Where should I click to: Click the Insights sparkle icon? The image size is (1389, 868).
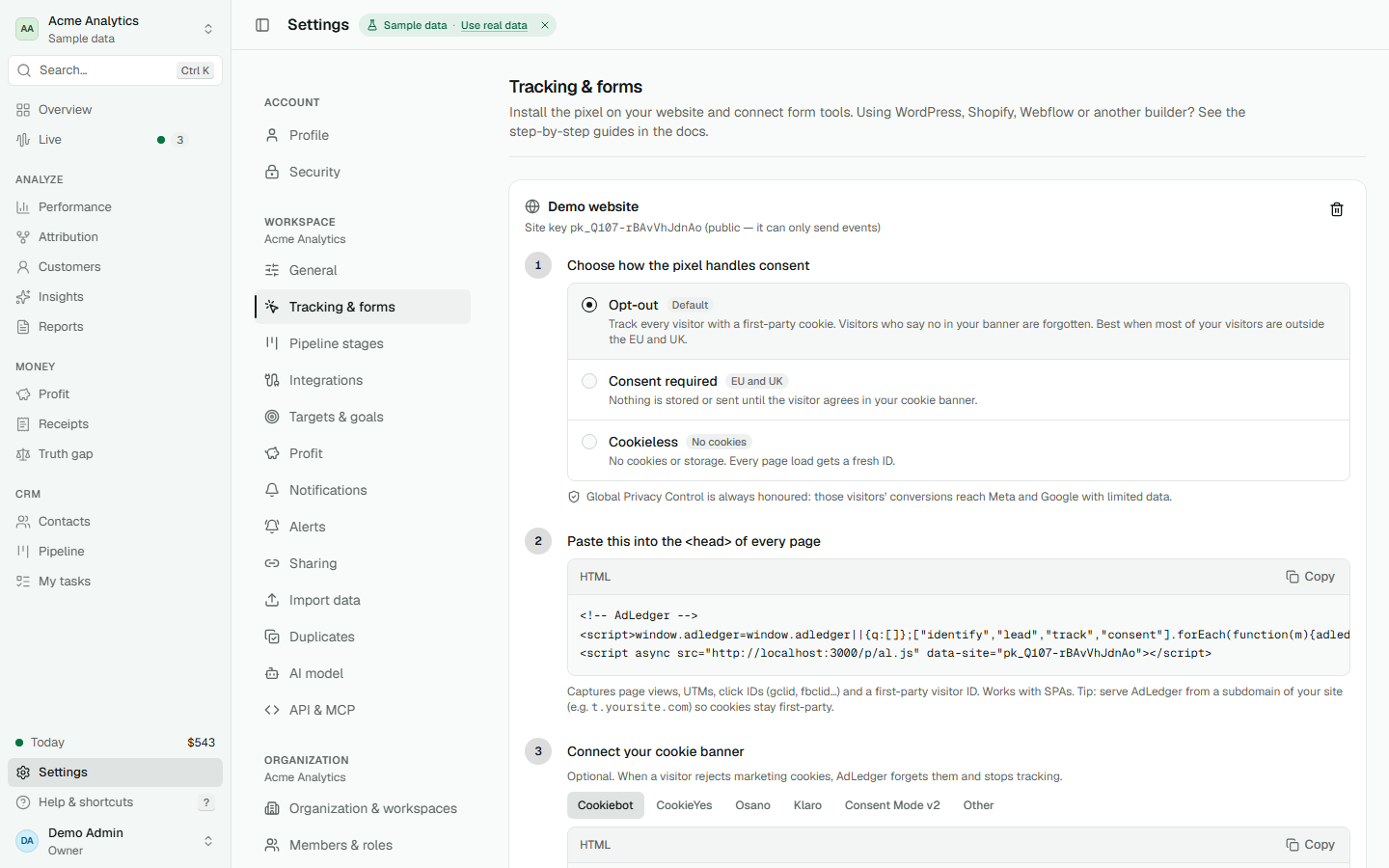[23, 297]
